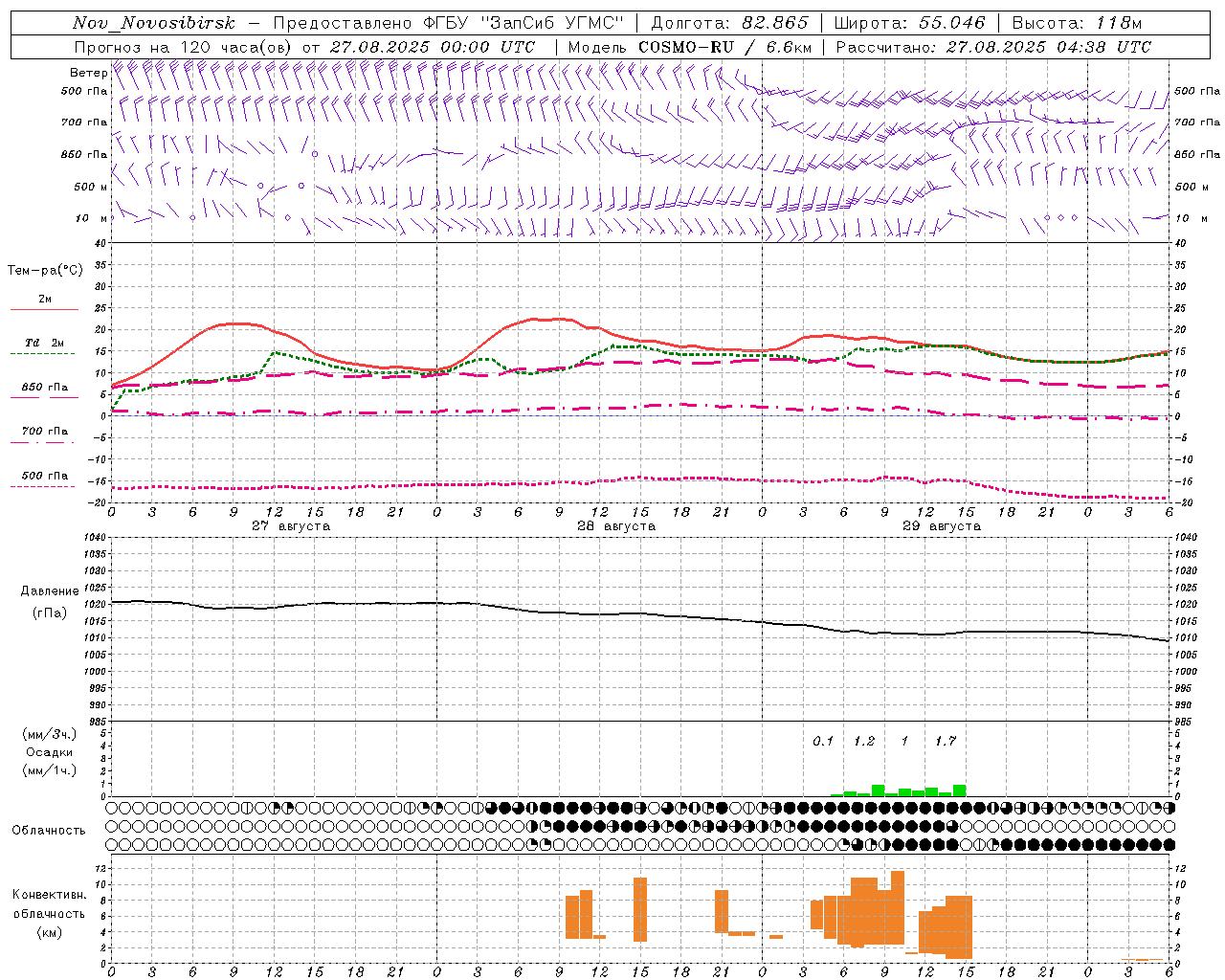Click the "Конвективн." convective cloud label

tap(49, 895)
